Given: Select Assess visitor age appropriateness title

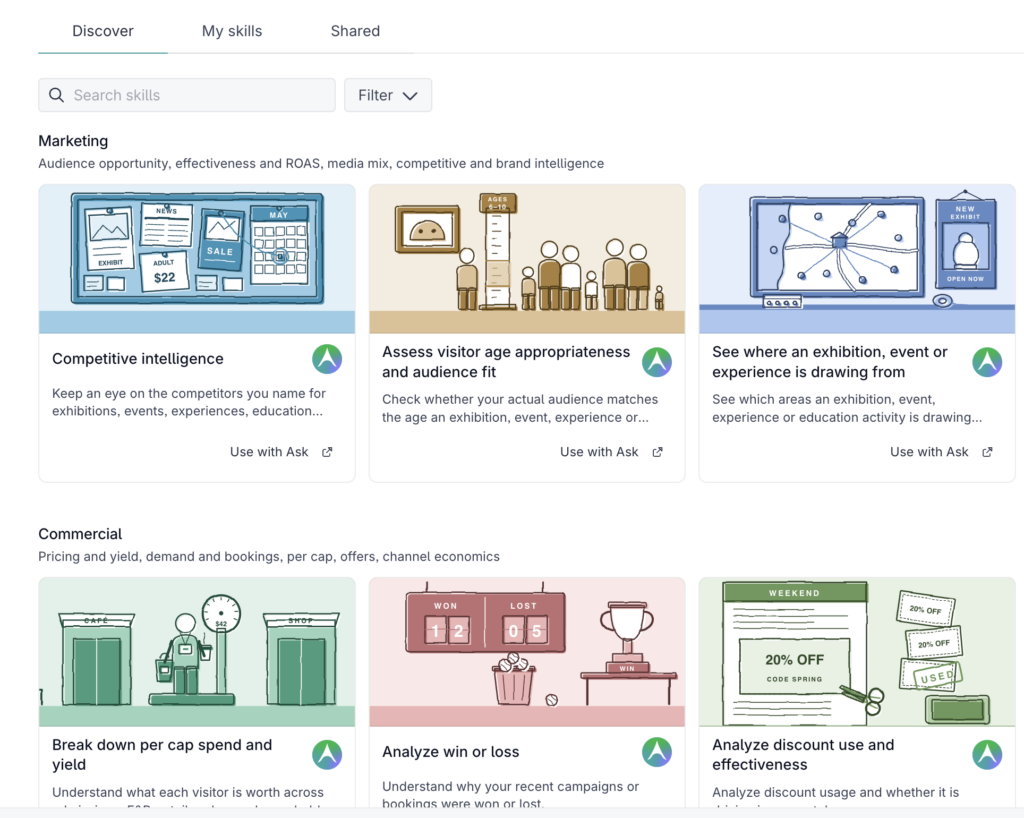Looking at the screenshot, I should pos(506,362).
